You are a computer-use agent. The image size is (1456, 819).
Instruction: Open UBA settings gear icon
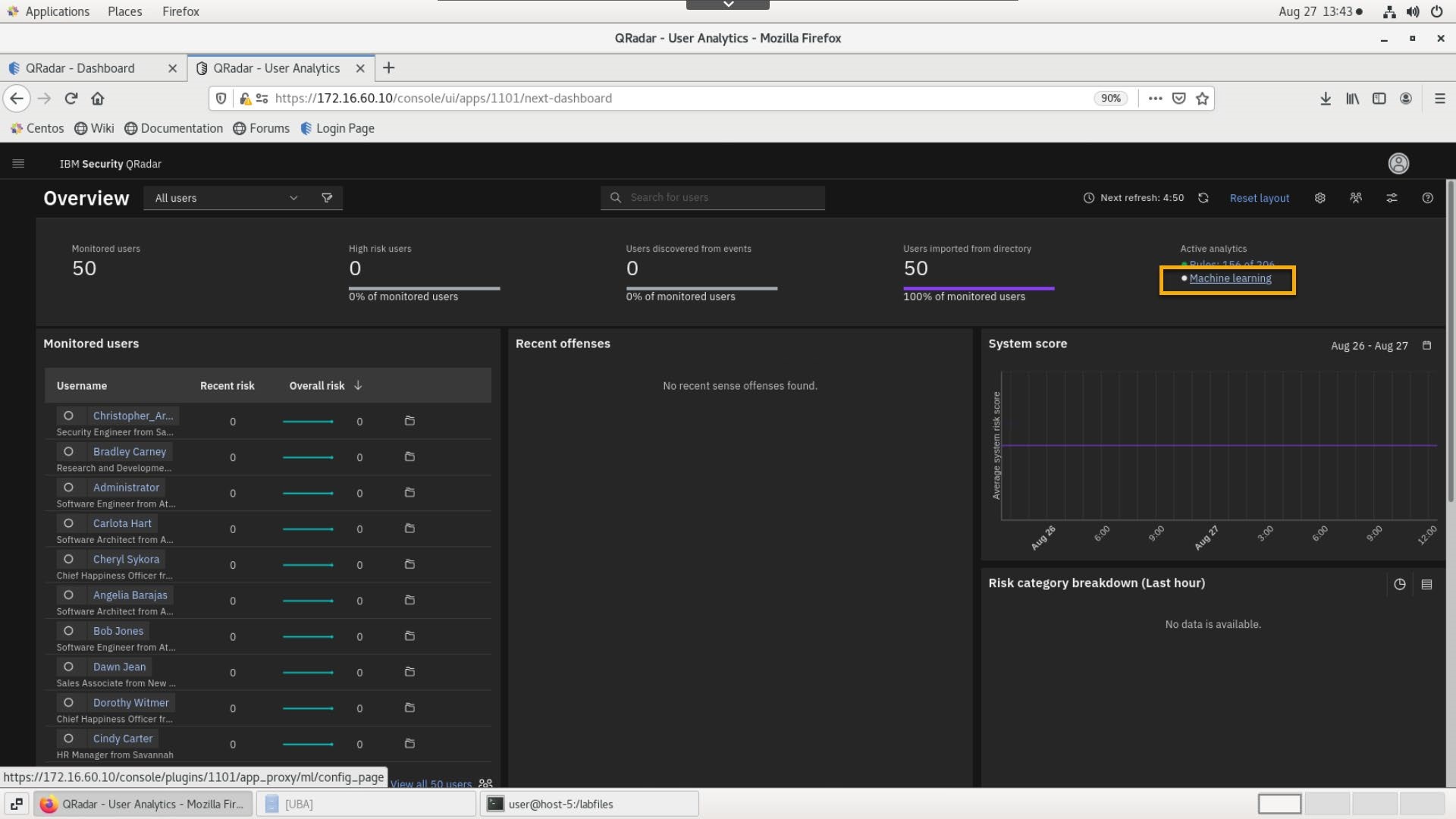(1320, 198)
